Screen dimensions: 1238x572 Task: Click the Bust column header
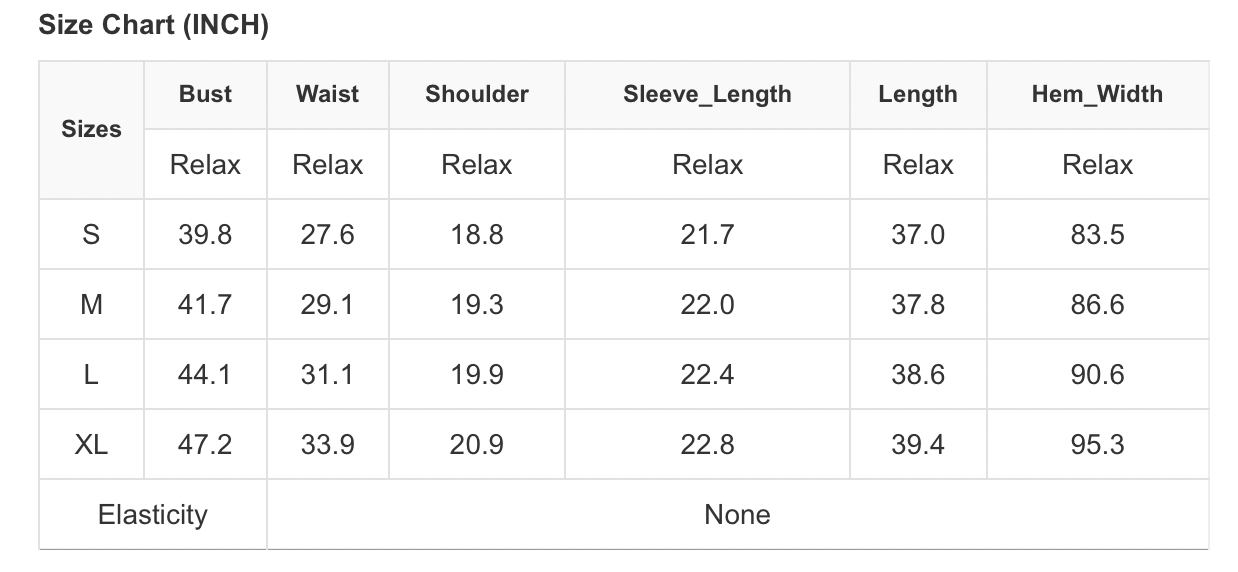(205, 94)
